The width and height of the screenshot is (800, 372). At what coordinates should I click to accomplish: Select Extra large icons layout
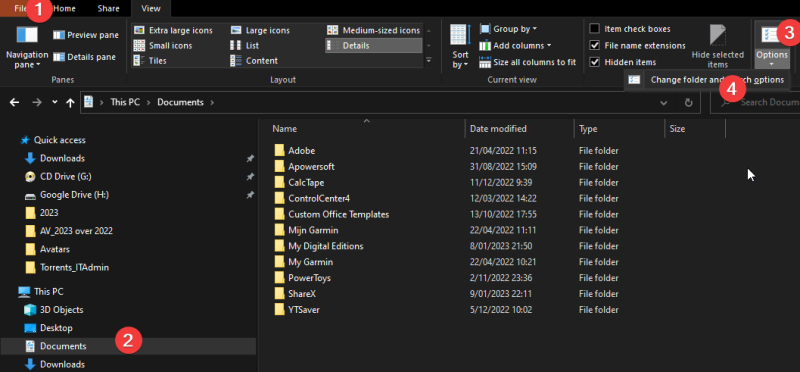coord(173,30)
